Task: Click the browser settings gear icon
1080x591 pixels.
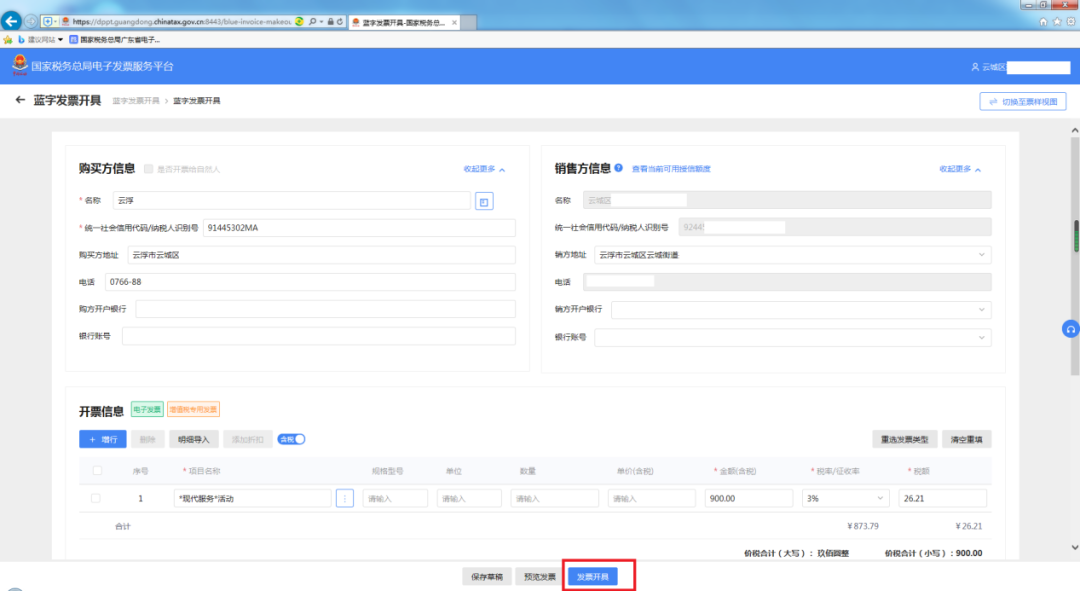Action: (1070, 22)
